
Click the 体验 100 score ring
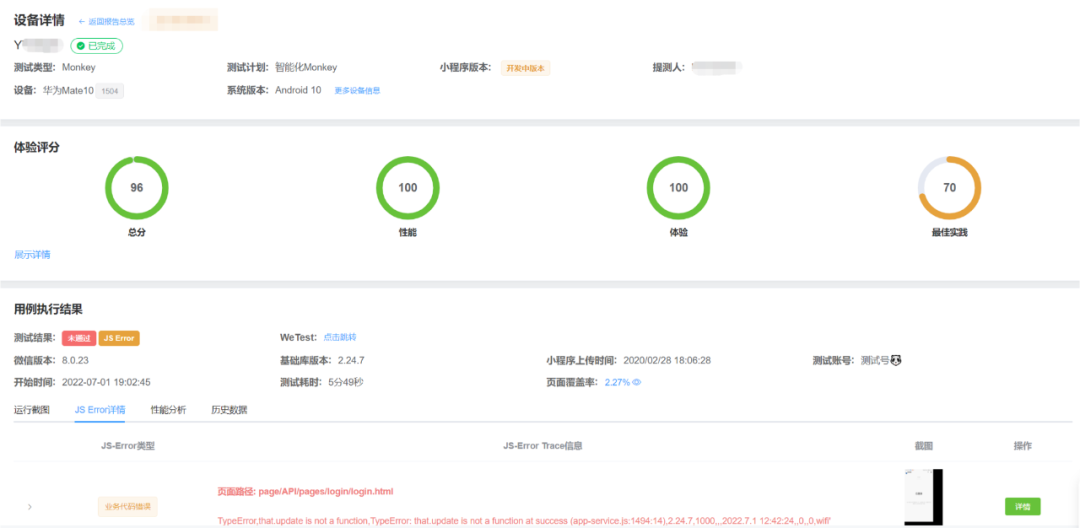(x=678, y=188)
